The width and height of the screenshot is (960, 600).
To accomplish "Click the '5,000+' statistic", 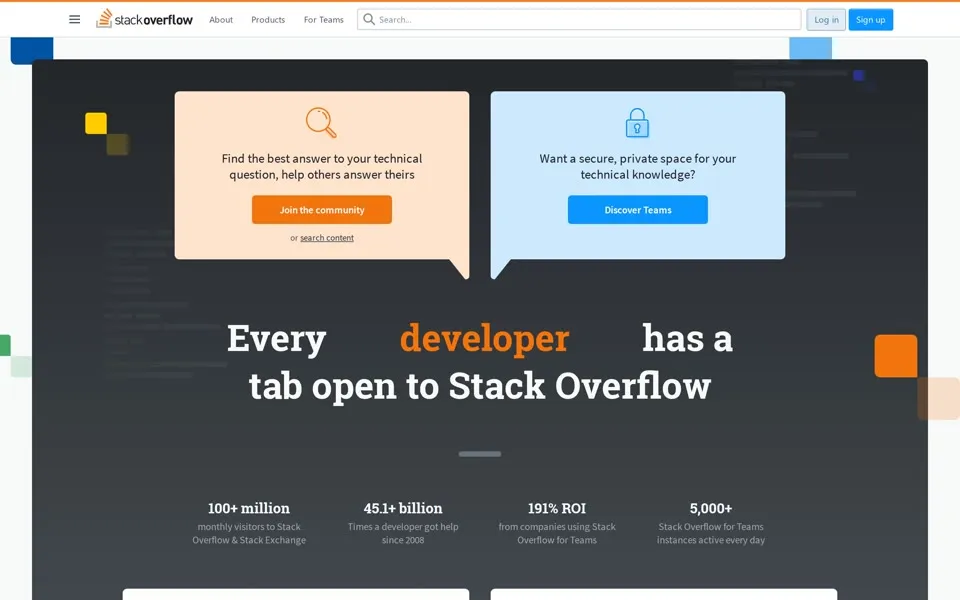I will pos(711,508).
